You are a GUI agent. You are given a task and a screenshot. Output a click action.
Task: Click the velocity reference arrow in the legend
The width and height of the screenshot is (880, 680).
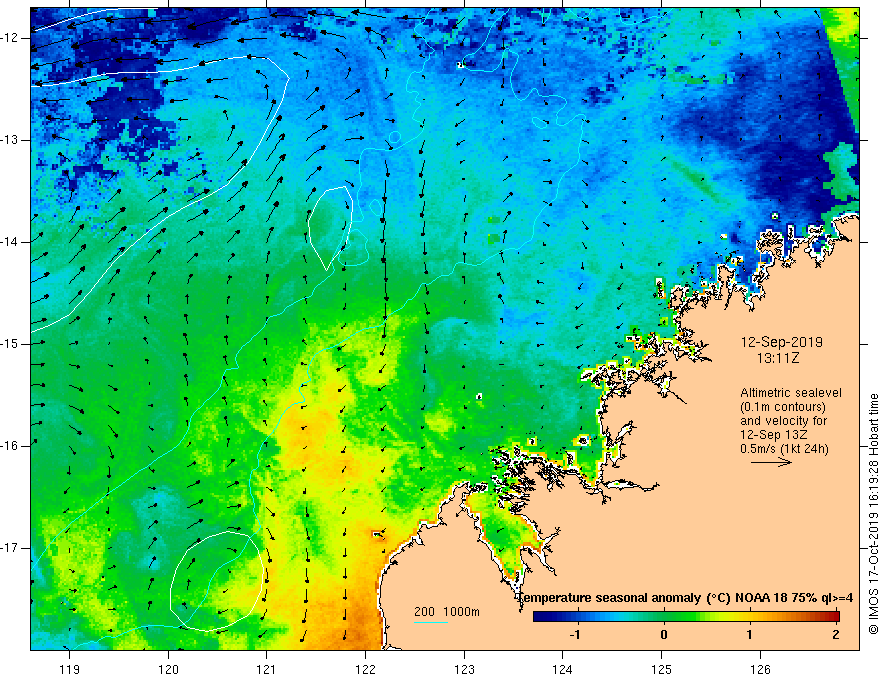[x=771, y=462]
